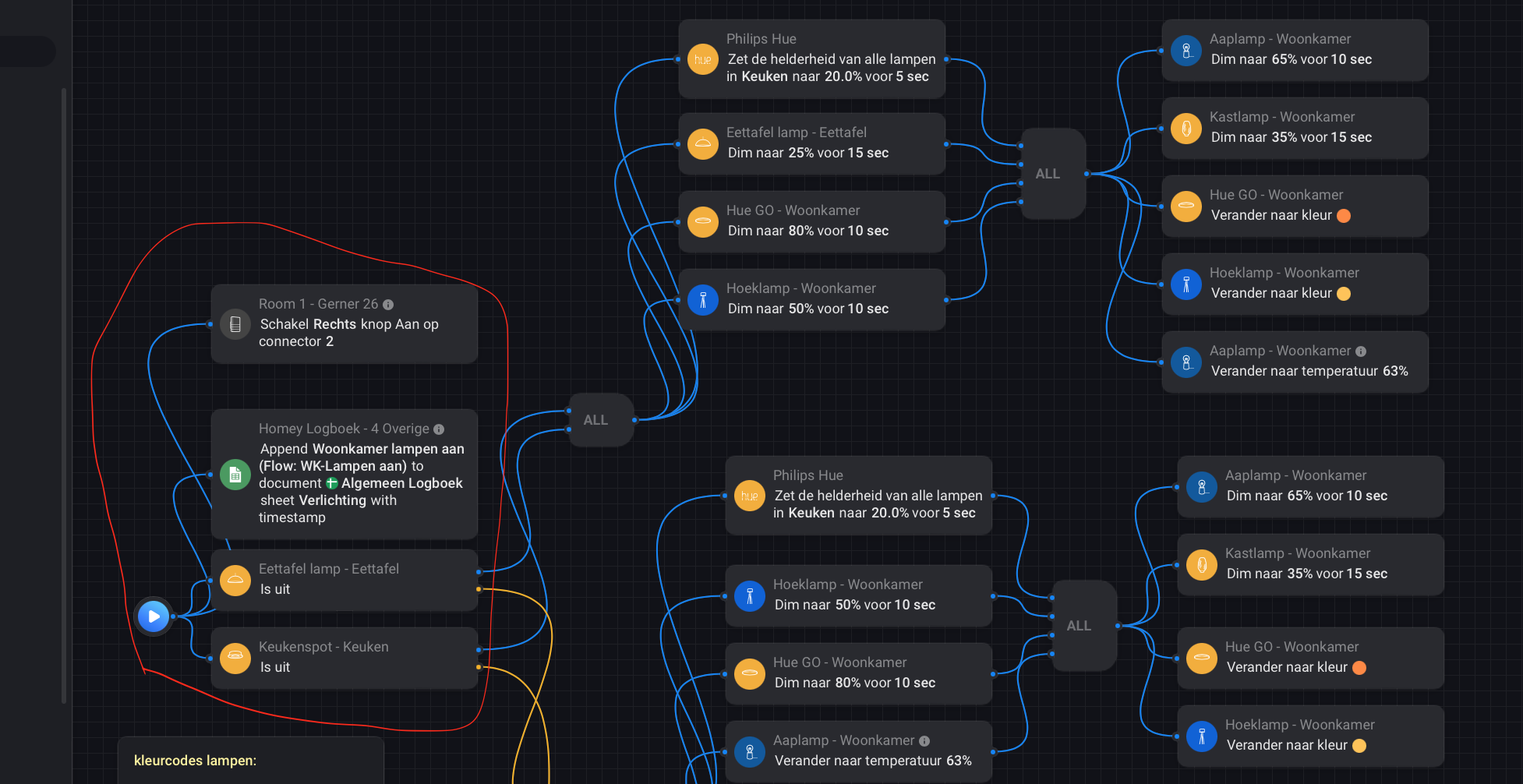The width and height of the screenshot is (1523, 784).
Task: Click the lamp icon on Eettafel lamp 'Is uit' card
Action: (x=235, y=581)
